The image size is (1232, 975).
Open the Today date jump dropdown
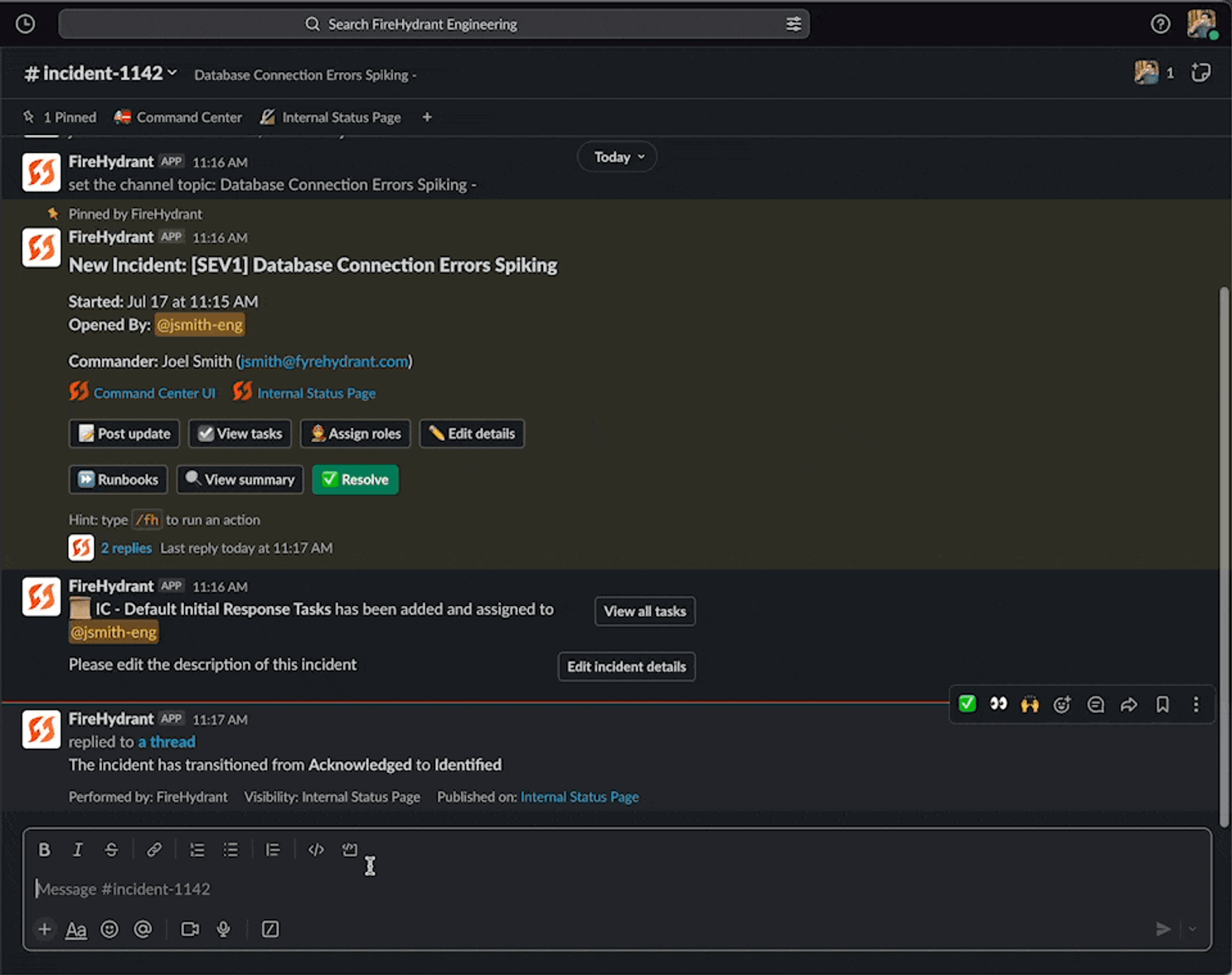coord(618,158)
